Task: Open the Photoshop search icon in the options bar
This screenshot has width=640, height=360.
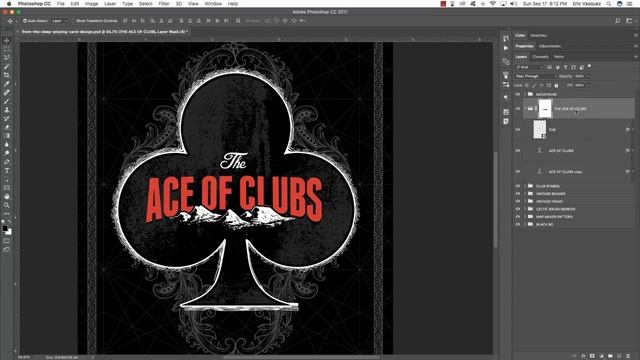Action: click(618, 21)
